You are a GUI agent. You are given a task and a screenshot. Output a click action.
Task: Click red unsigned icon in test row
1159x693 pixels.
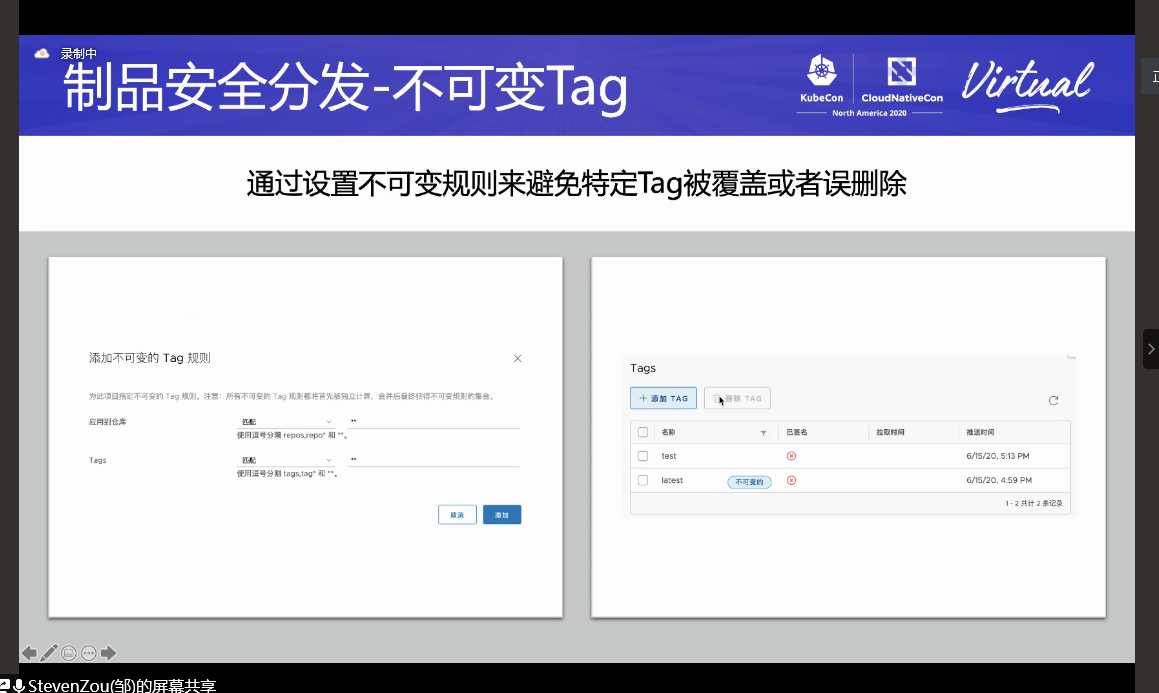pos(792,456)
